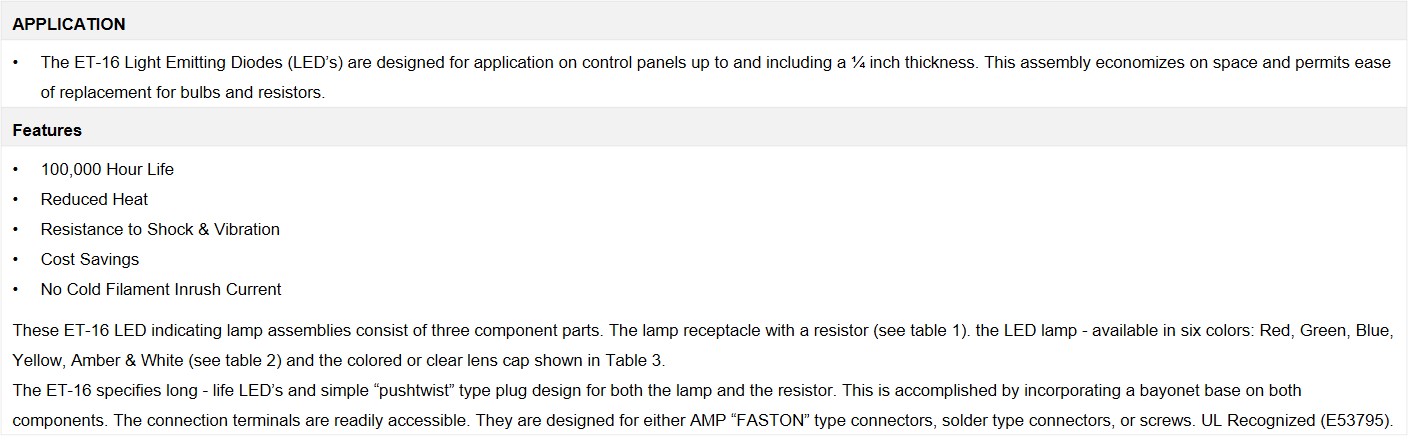The height and width of the screenshot is (440, 1408).
Task: Click 'No Cold Filament Inrush Current' item
Action: point(161,289)
